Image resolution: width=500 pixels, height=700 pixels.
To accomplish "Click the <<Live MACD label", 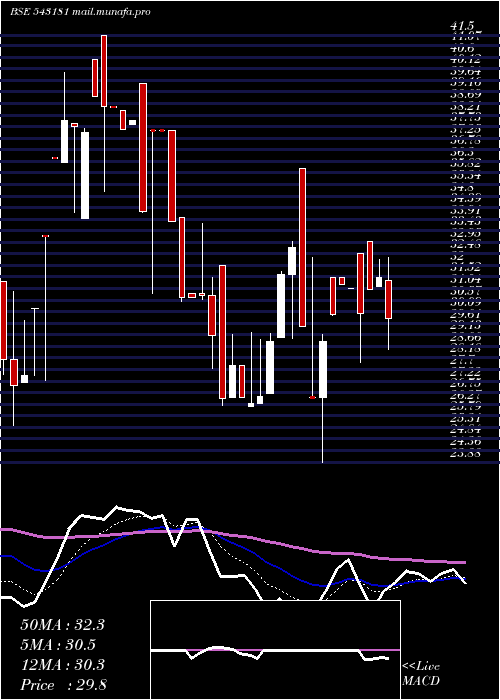I will [x=421, y=674].
